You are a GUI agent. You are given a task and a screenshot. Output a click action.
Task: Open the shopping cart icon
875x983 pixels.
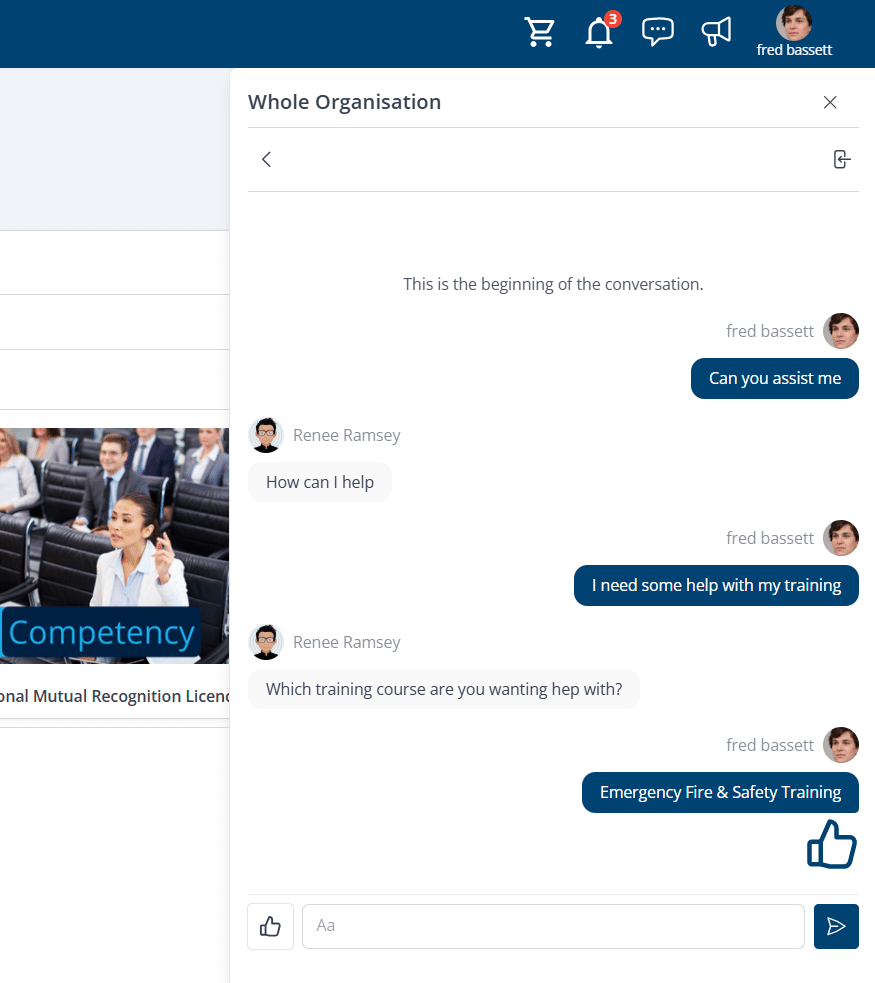540,32
